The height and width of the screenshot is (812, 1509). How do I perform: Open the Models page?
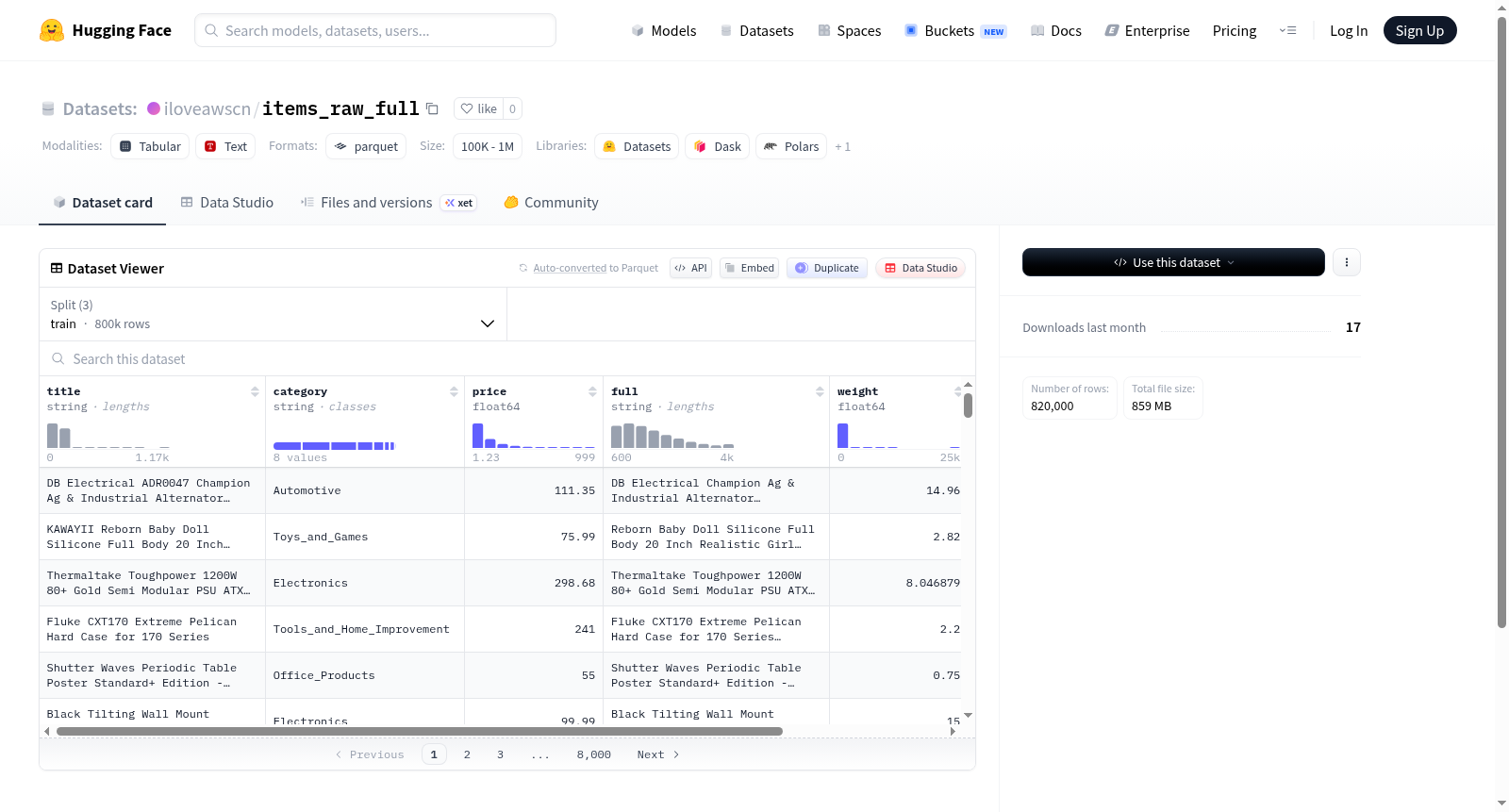click(x=664, y=30)
